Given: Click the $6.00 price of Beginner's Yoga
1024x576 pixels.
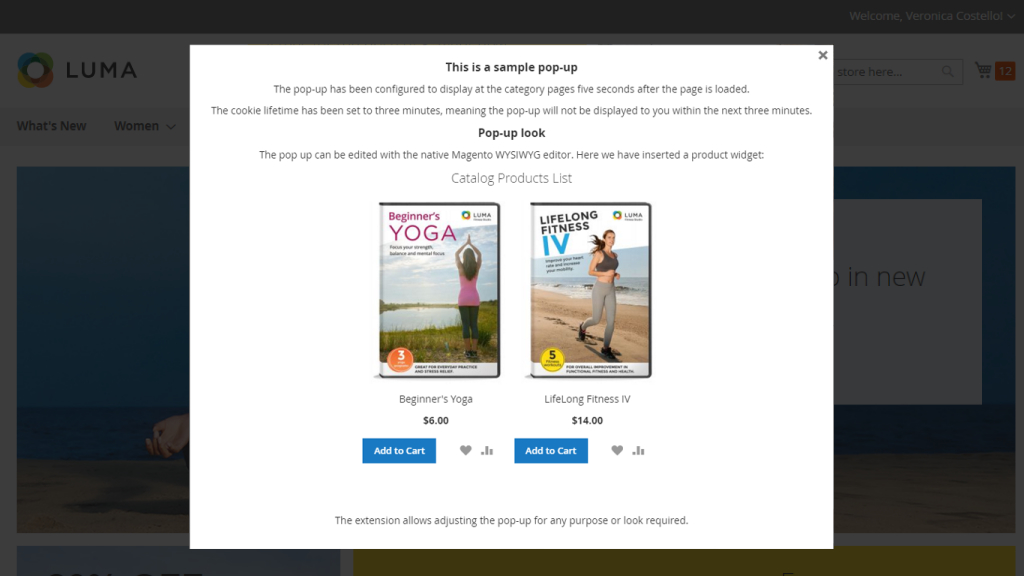Looking at the screenshot, I should [x=436, y=421].
